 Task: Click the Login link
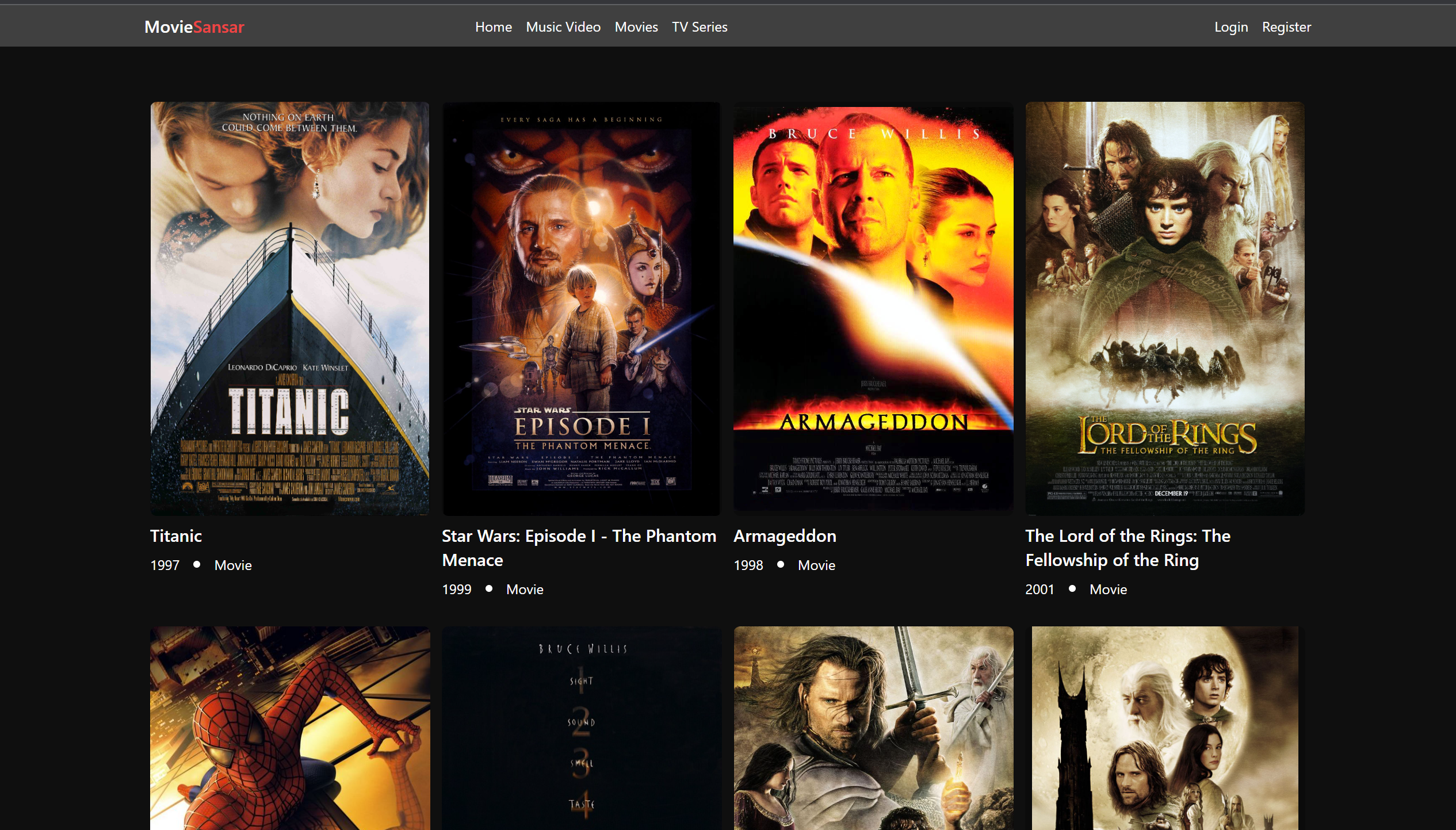pyautogui.click(x=1231, y=27)
